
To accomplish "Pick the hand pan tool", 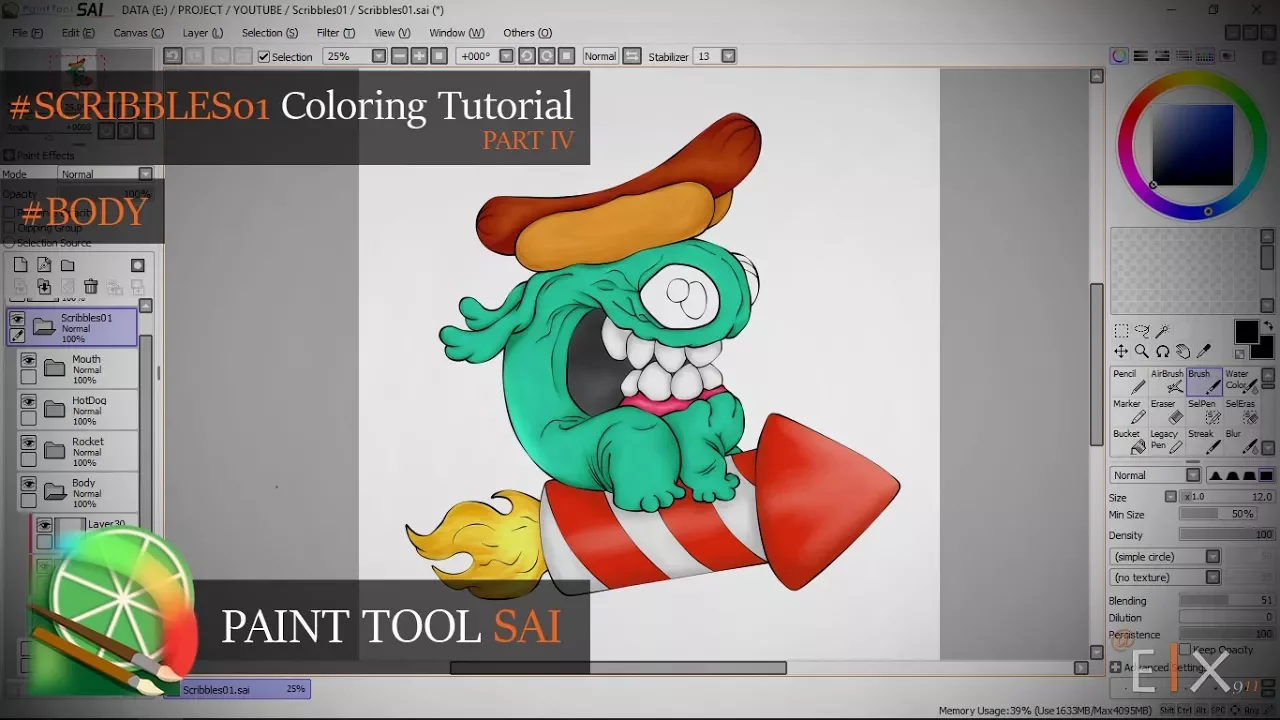I will (x=1183, y=351).
